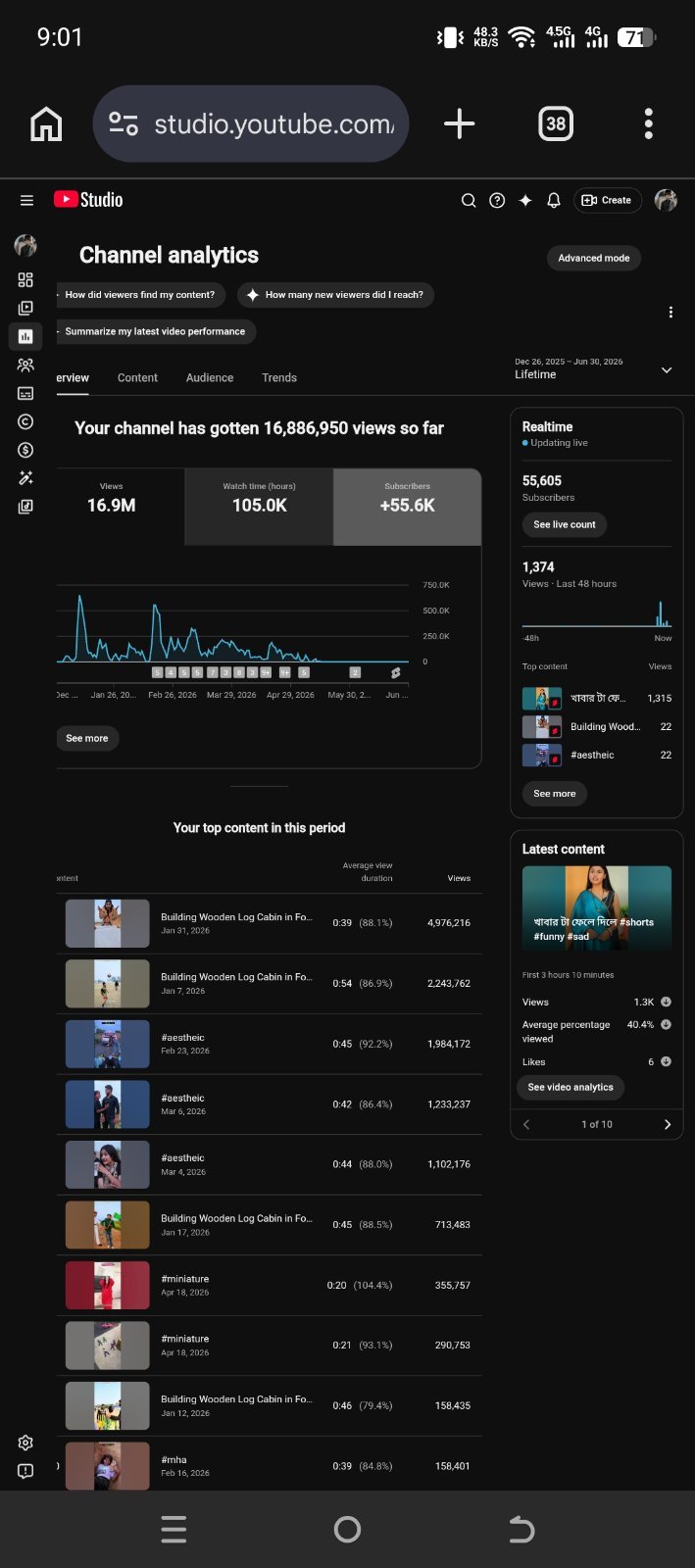The width and height of the screenshot is (695, 1568).
Task: Select the Analytics sidebar icon
Action: click(x=25, y=336)
